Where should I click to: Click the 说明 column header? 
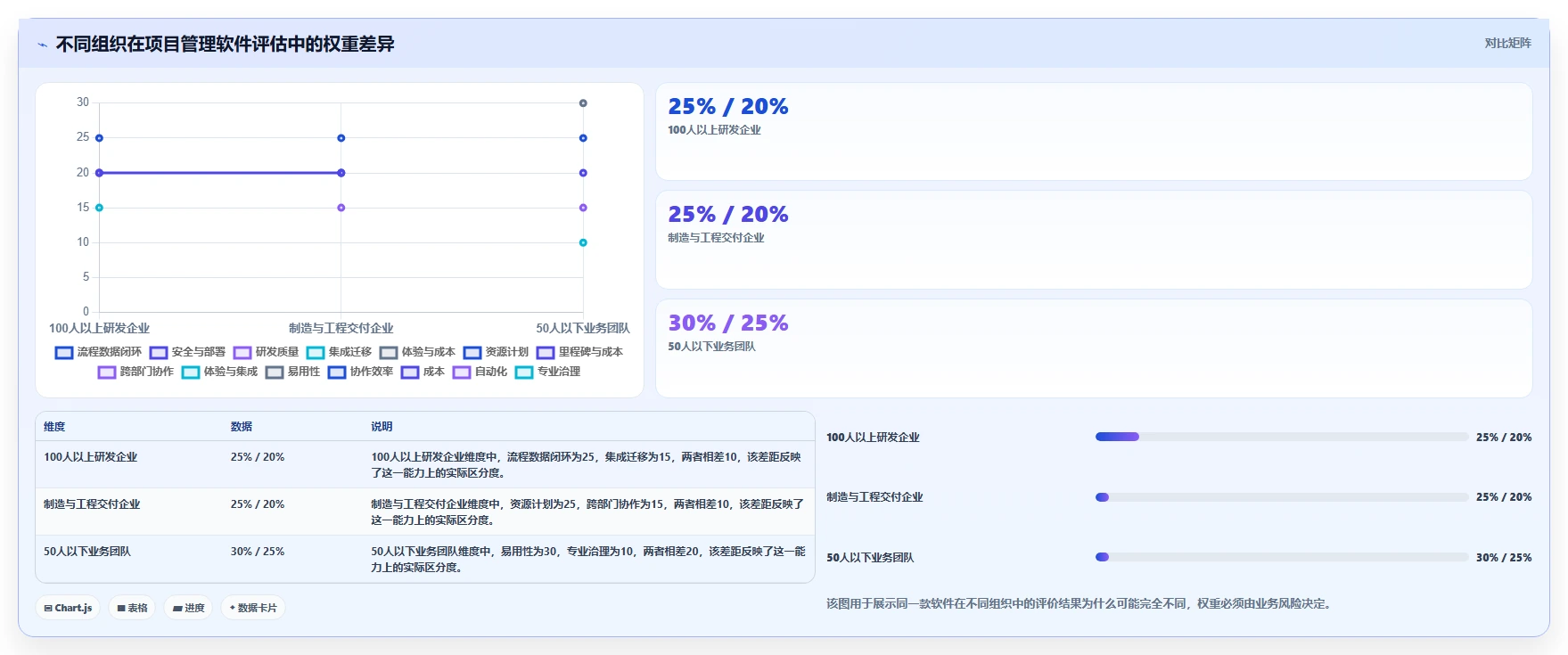pos(382,427)
